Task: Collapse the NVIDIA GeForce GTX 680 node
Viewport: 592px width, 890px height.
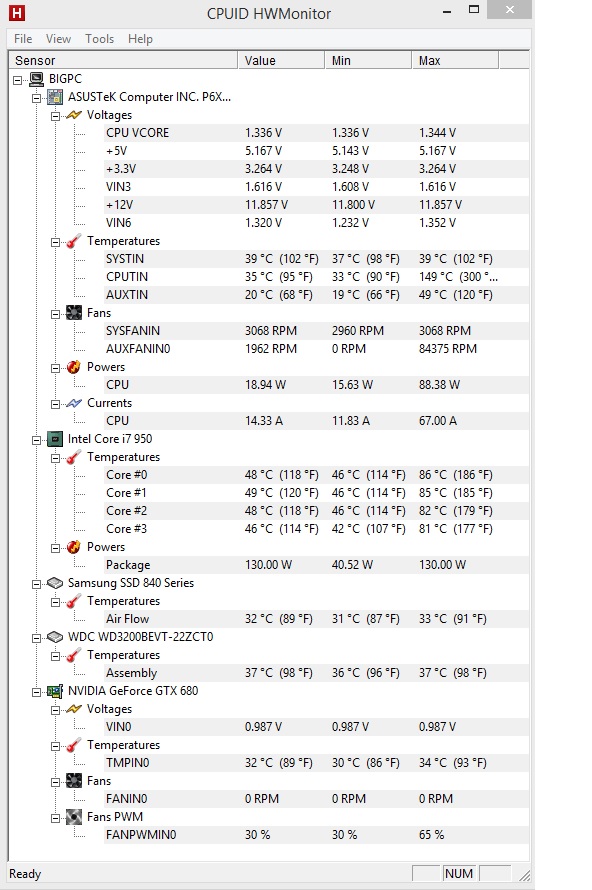Action: (x=36, y=692)
